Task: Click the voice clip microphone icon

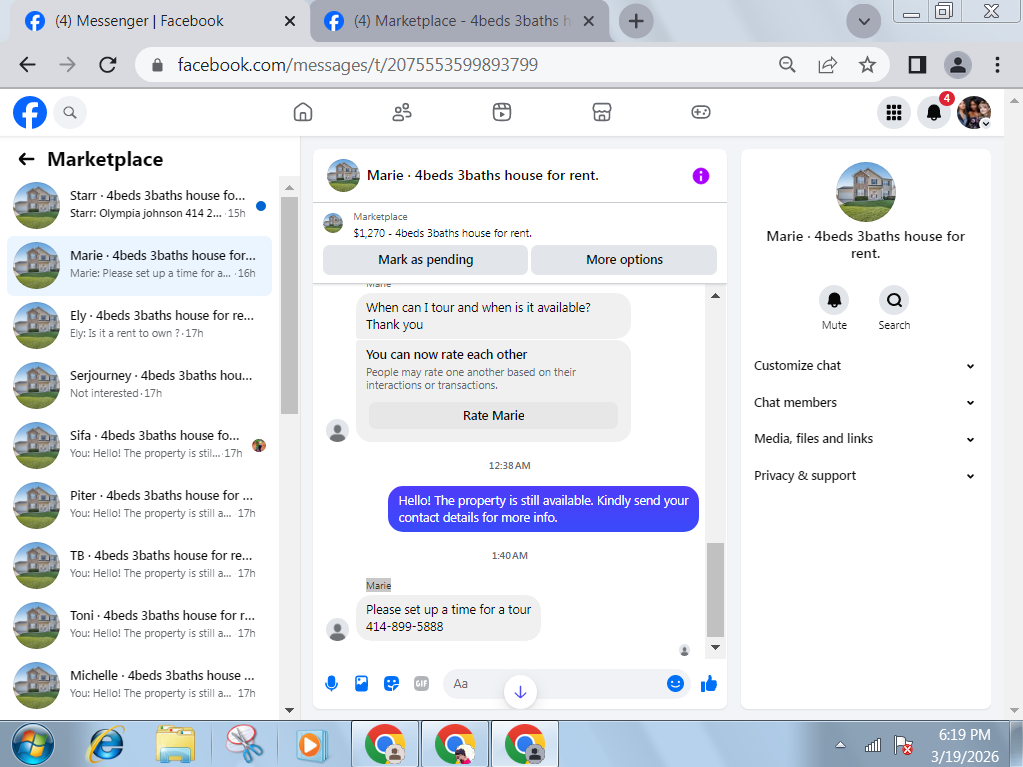Action: pos(331,684)
